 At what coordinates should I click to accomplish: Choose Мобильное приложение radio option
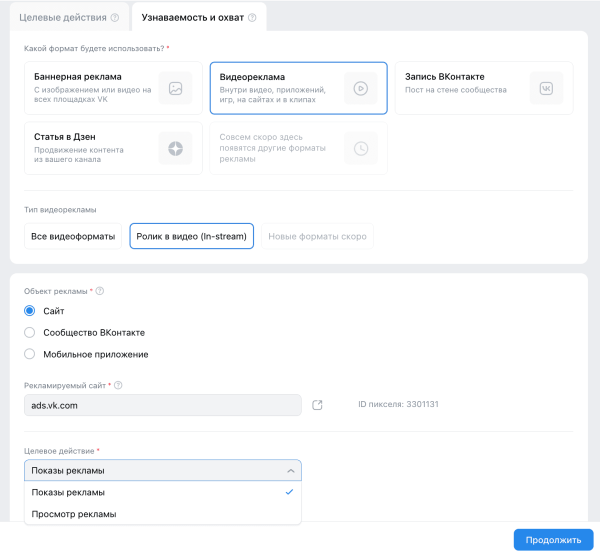(30, 354)
